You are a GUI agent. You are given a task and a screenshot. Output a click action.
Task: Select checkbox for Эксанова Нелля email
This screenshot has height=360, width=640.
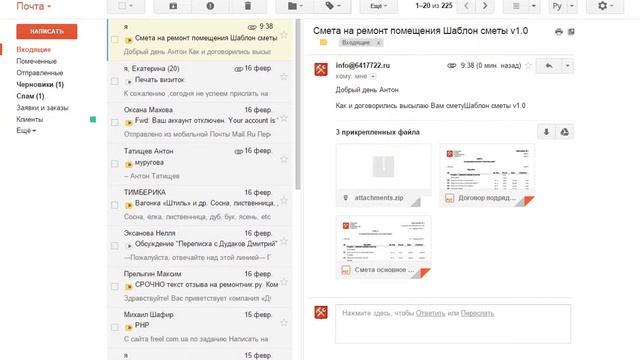[x=115, y=246]
